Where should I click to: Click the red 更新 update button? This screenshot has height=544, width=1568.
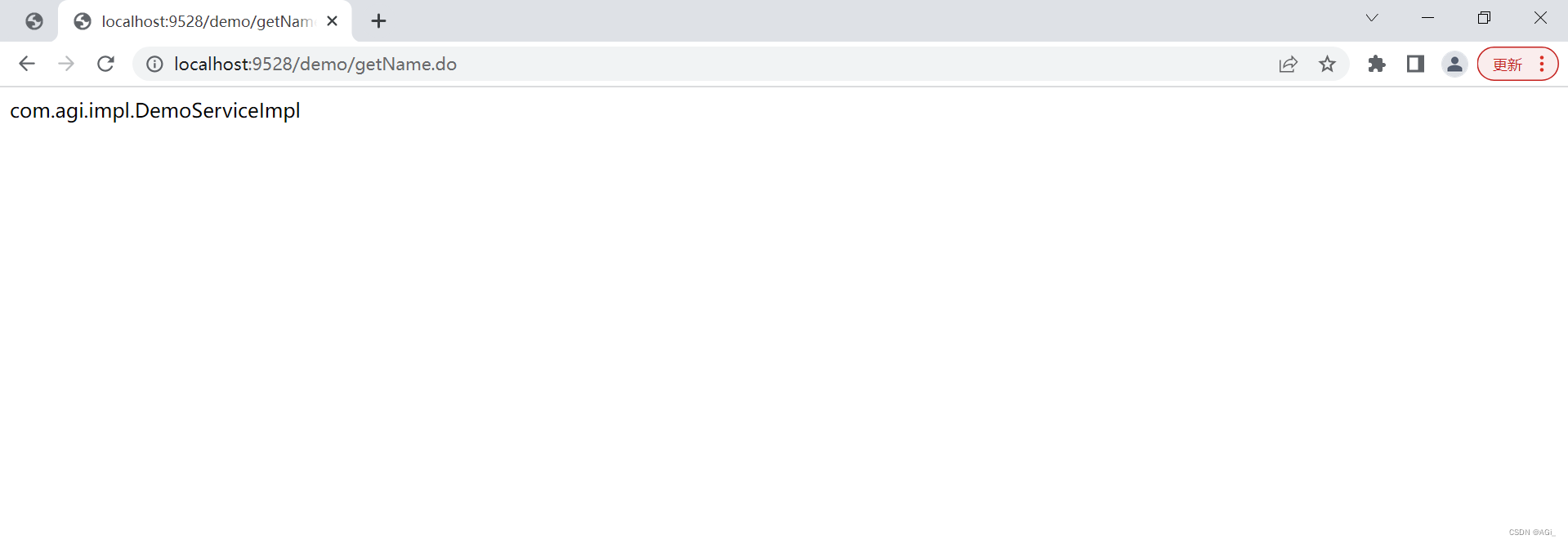coord(1508,65)
